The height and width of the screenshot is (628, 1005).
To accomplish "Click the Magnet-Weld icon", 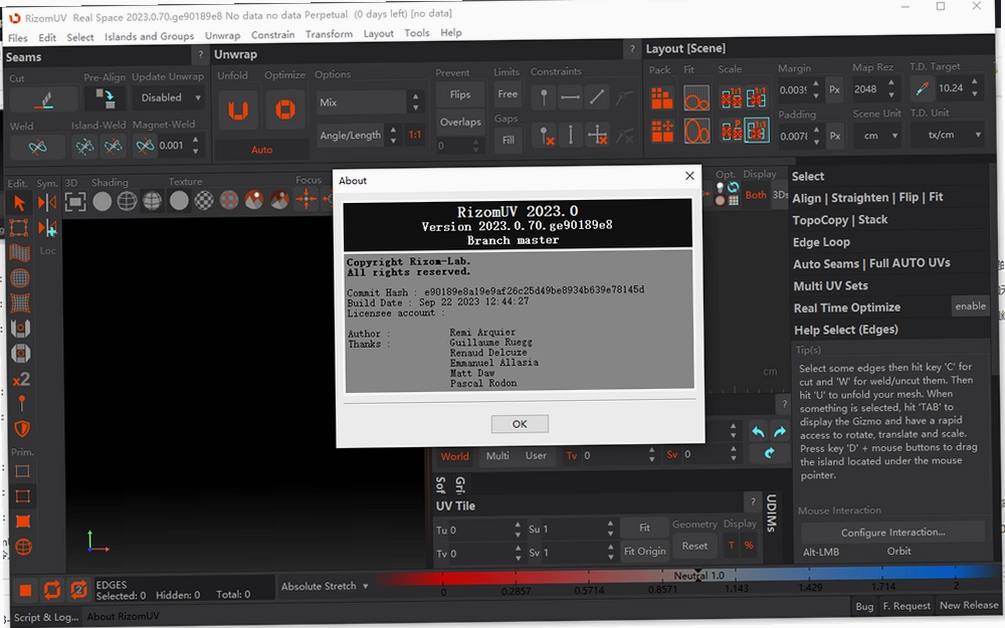I will (x=145, y=146).
